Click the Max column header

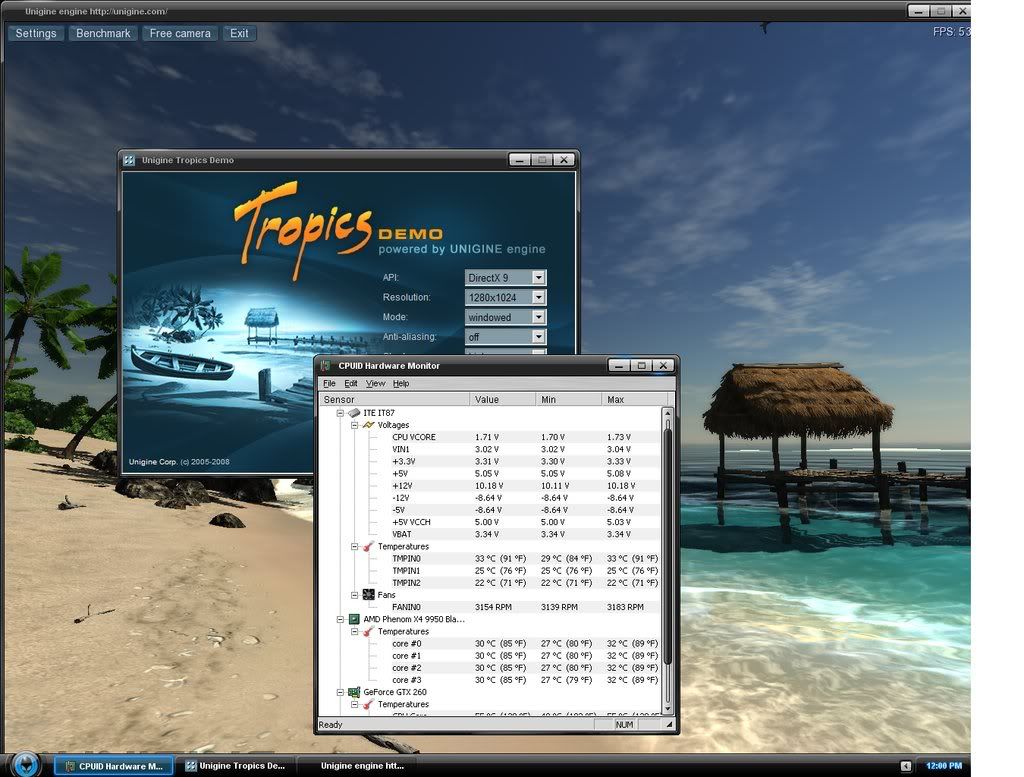pyautogui.click(x=635, y=399)
